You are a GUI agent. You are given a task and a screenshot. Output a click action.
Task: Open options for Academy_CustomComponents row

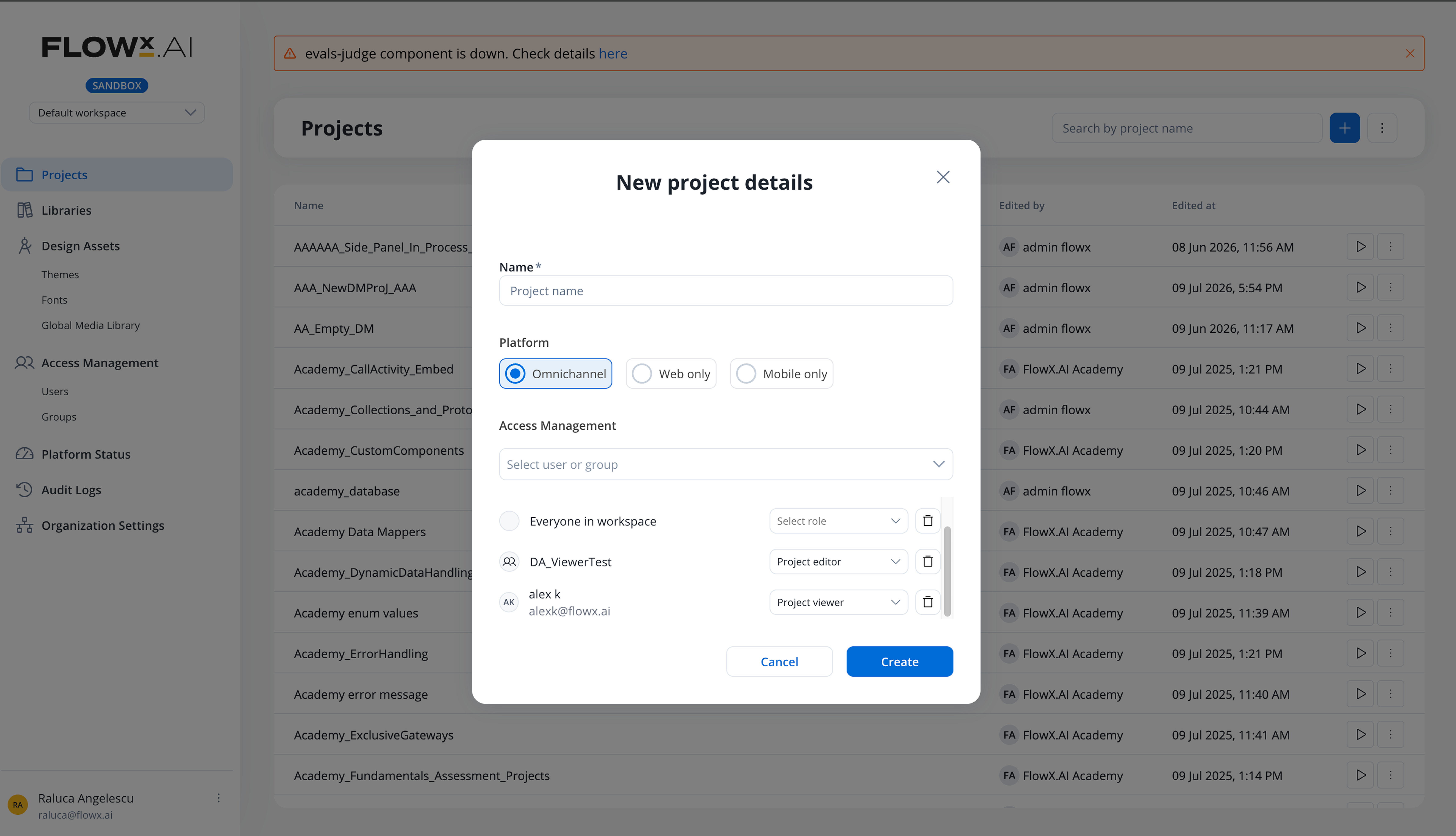(1391, 450)
